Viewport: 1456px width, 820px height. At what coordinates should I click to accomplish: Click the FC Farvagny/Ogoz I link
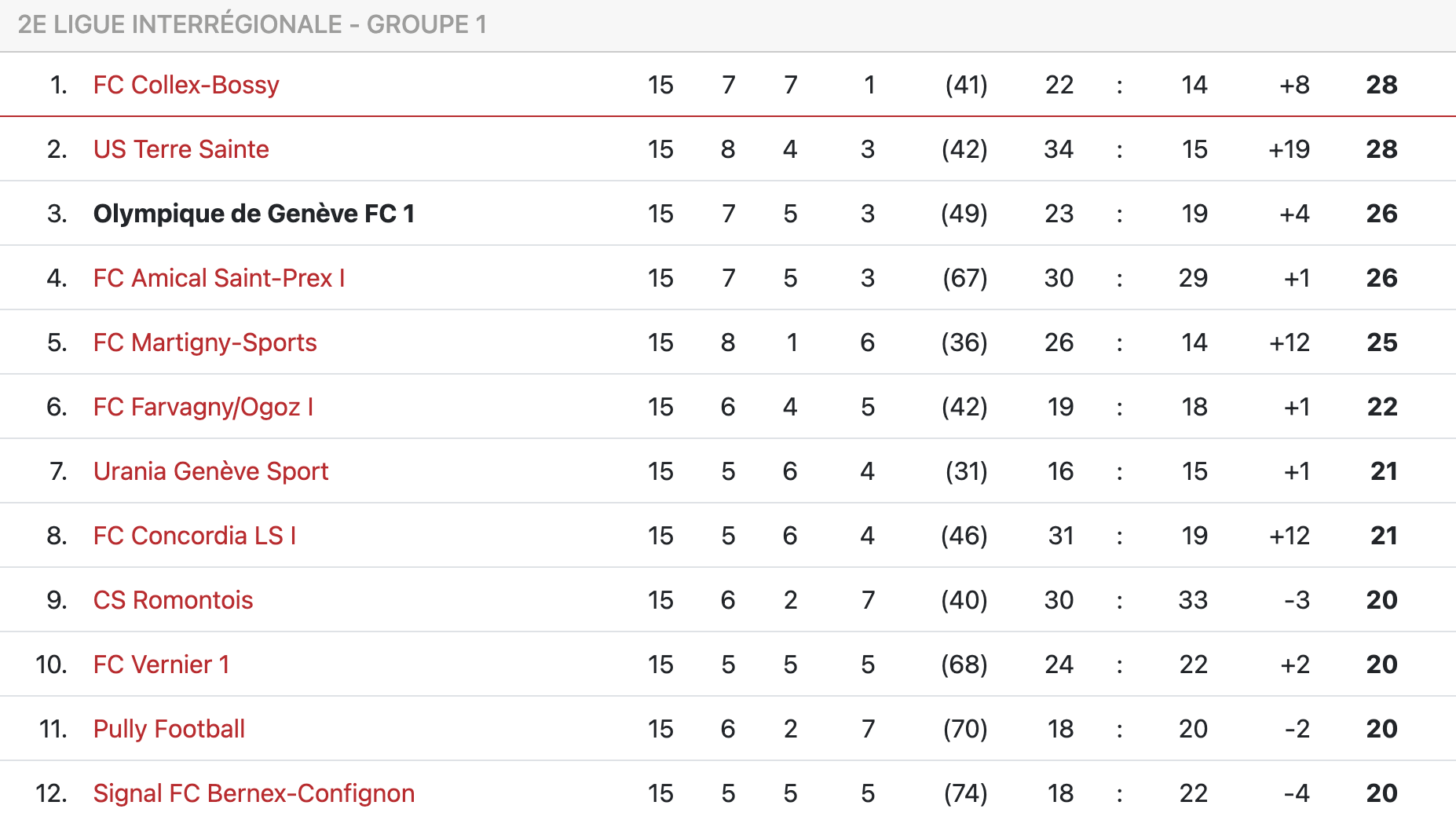[203, 407]
